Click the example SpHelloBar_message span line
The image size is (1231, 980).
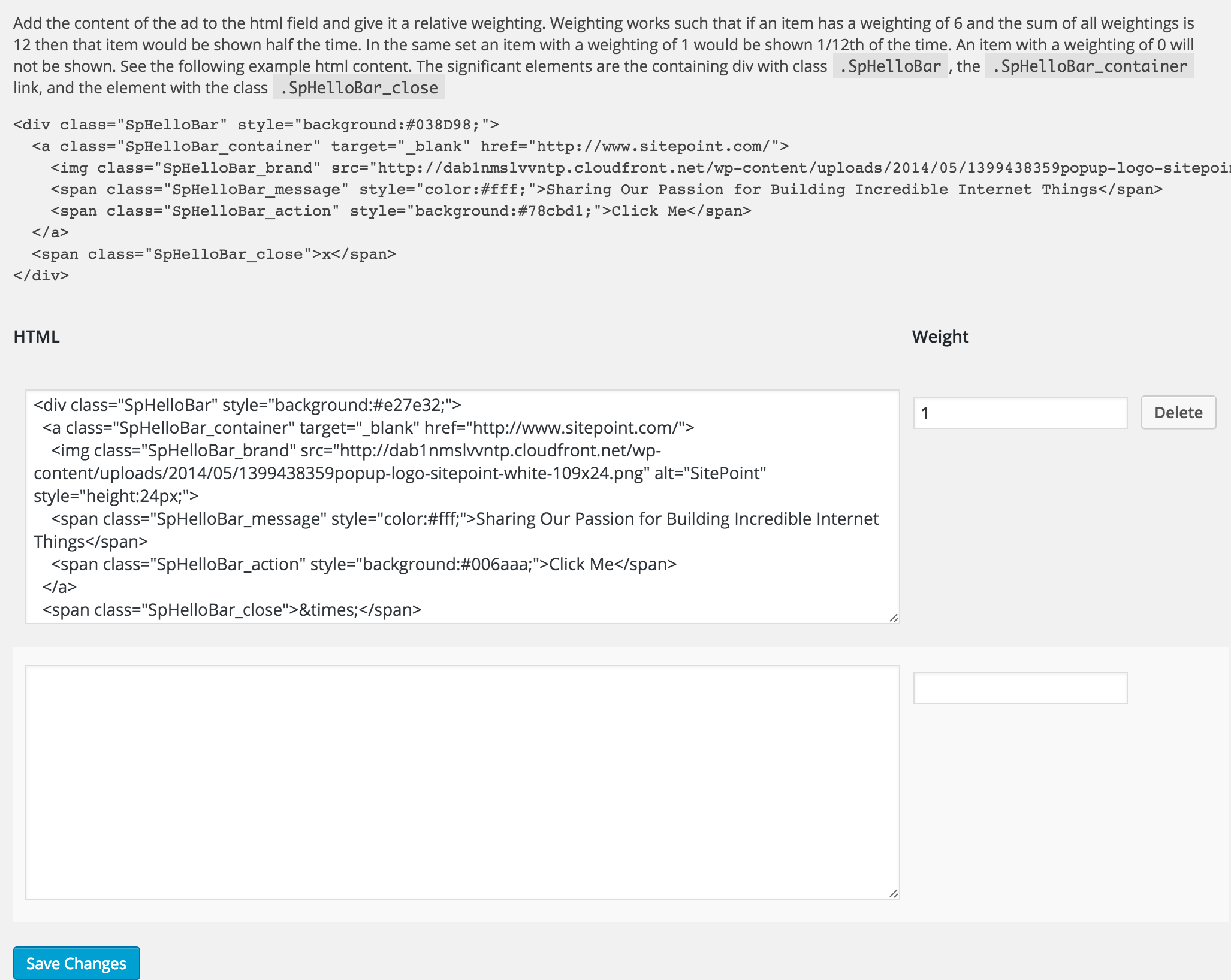coord(607,190)
